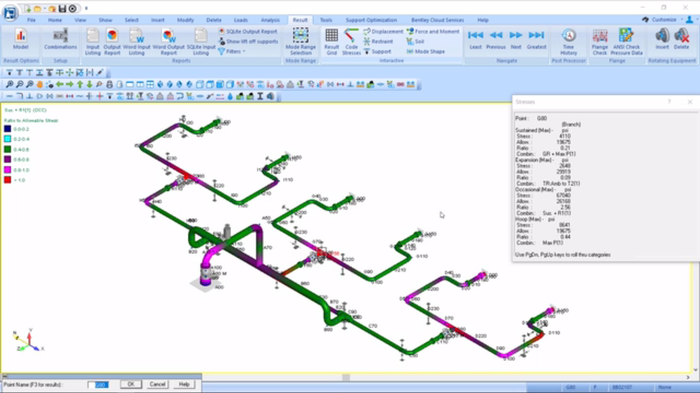Select the red over-1.0 ratio swatch
Viewport: 700px width, 393px height.
point(8,180)
